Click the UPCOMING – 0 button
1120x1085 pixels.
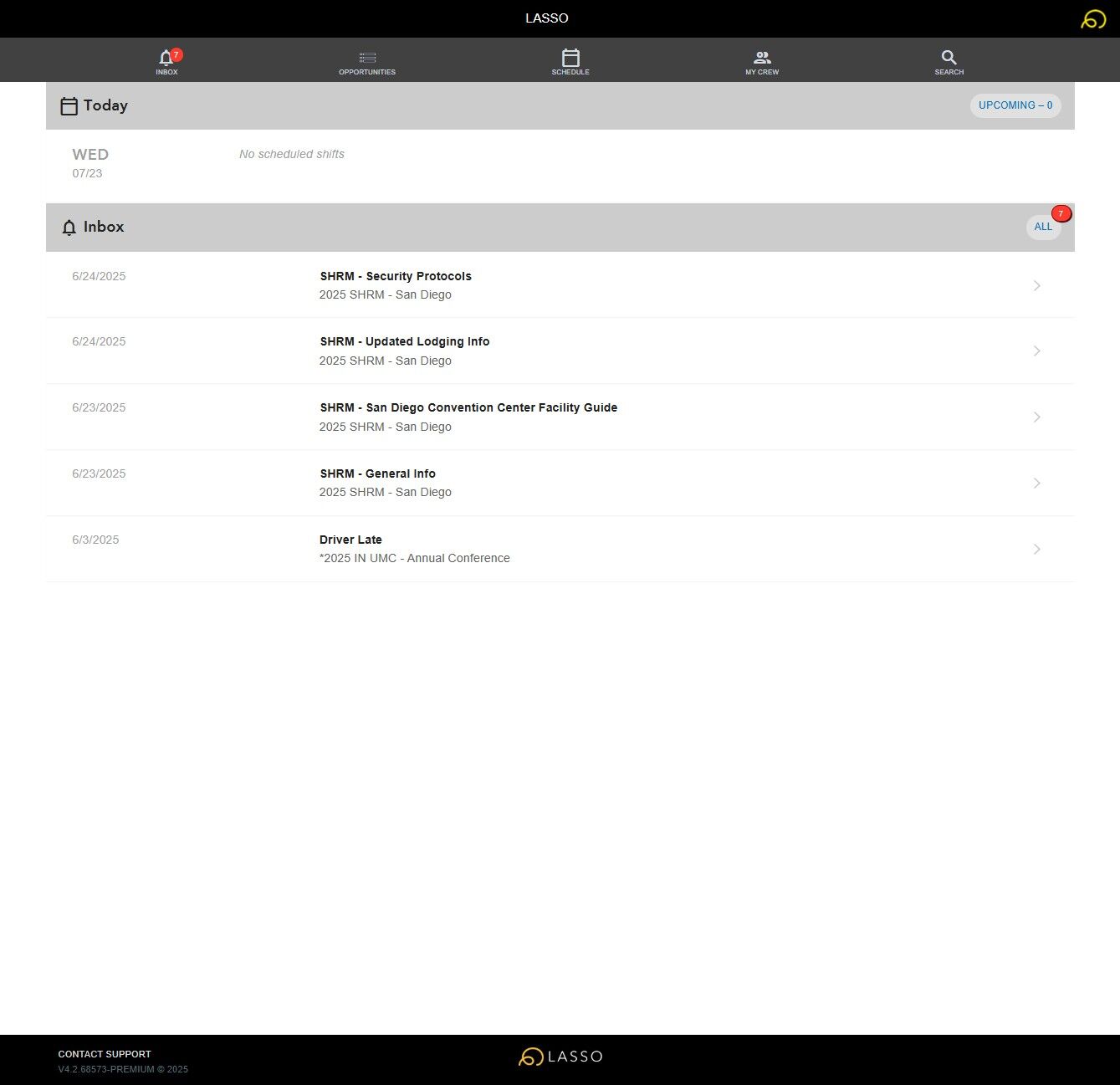(1015, 105)
